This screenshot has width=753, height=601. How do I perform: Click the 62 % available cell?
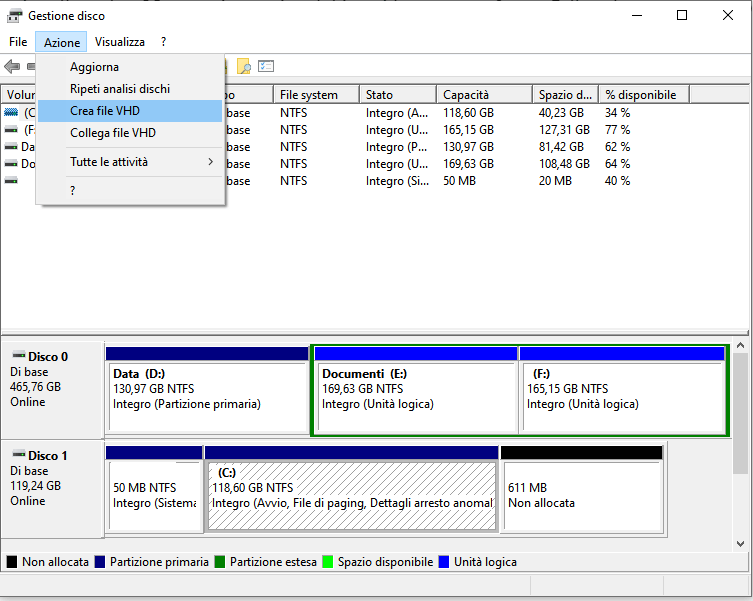tap(617, 147)
